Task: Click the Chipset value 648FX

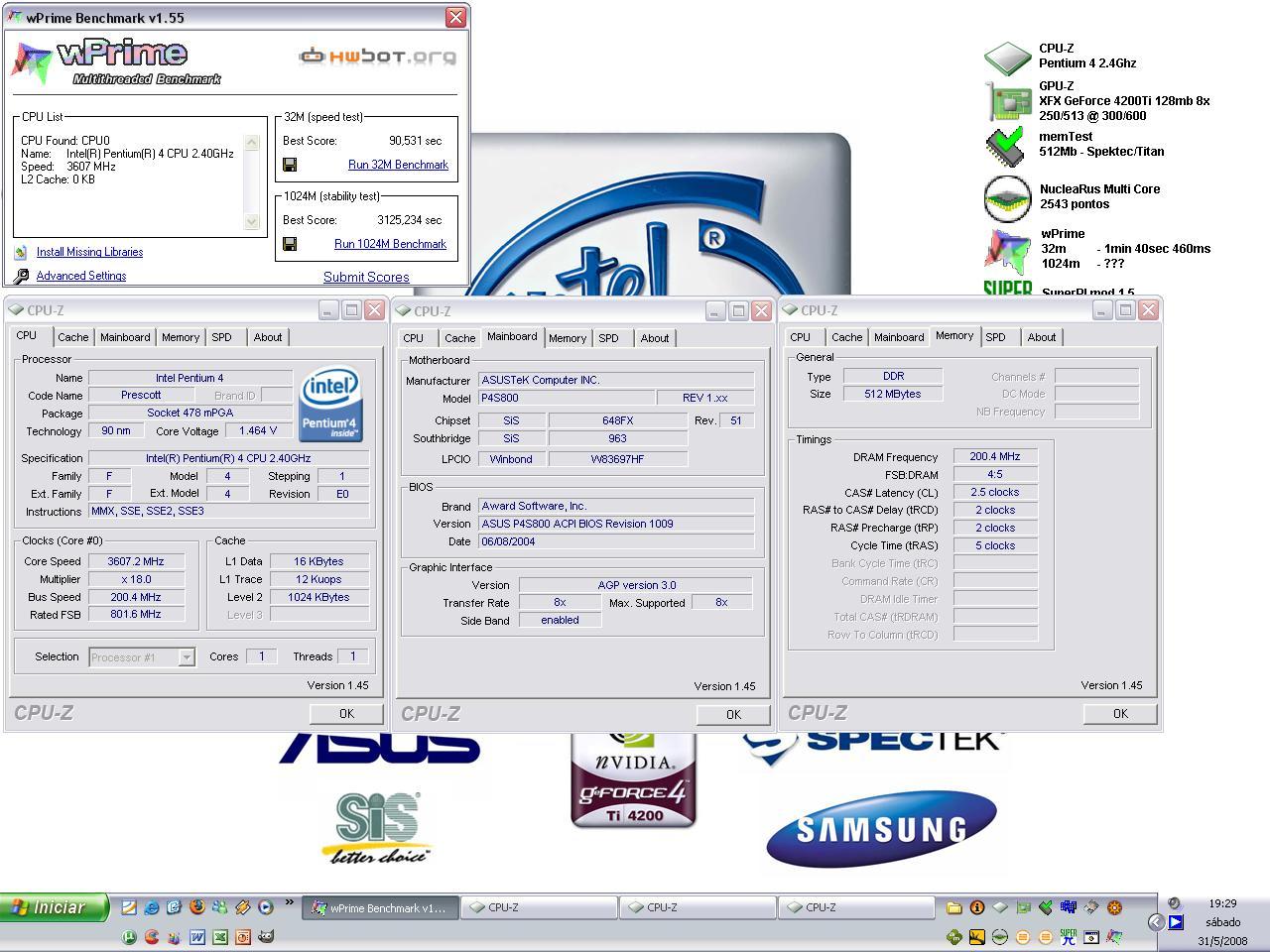Action: click(617, 420)
